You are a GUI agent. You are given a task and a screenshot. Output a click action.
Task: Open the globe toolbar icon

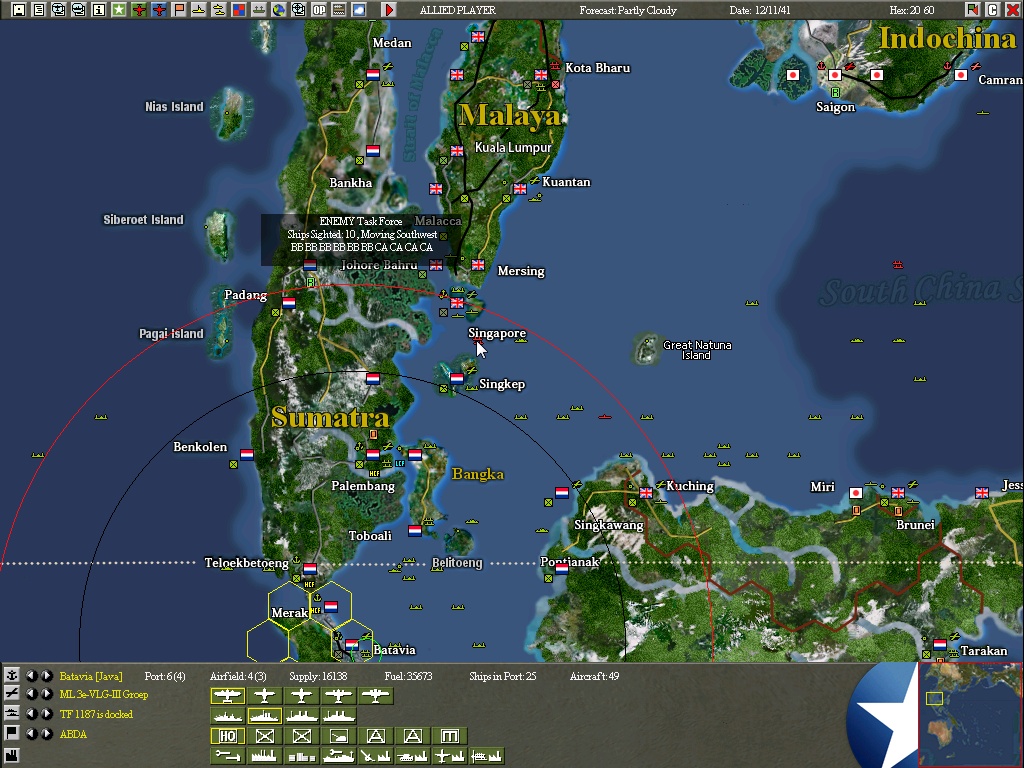pyautogui.click(x=279, y=10)
